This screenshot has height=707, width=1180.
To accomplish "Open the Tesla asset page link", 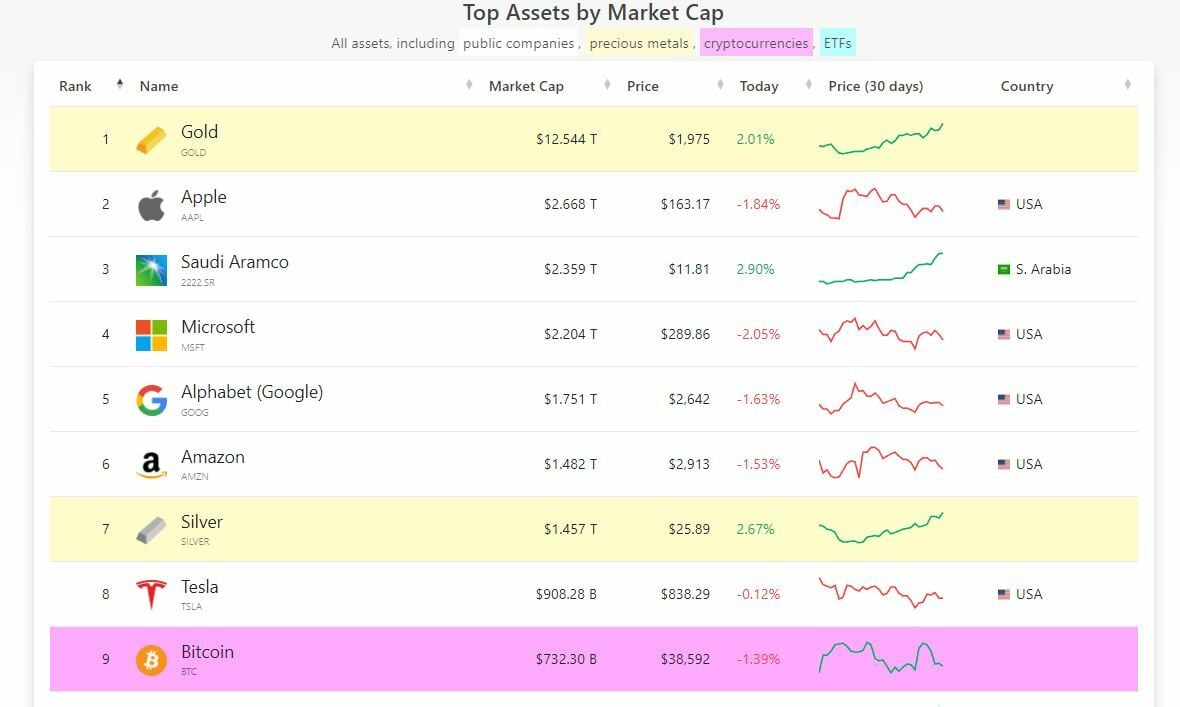I will (x=200, y=587).
